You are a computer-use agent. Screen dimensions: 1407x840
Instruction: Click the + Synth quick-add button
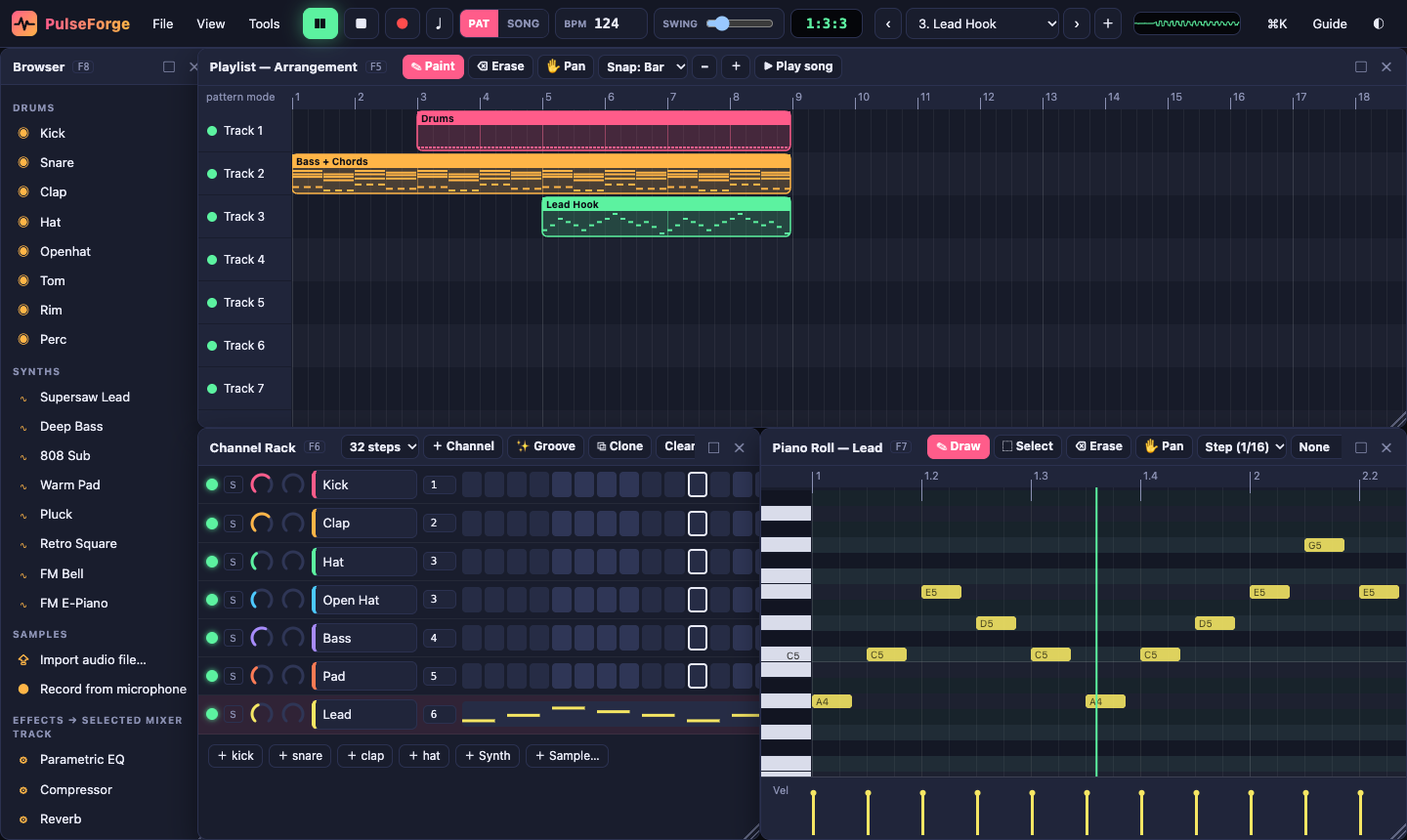coord(488,756)
